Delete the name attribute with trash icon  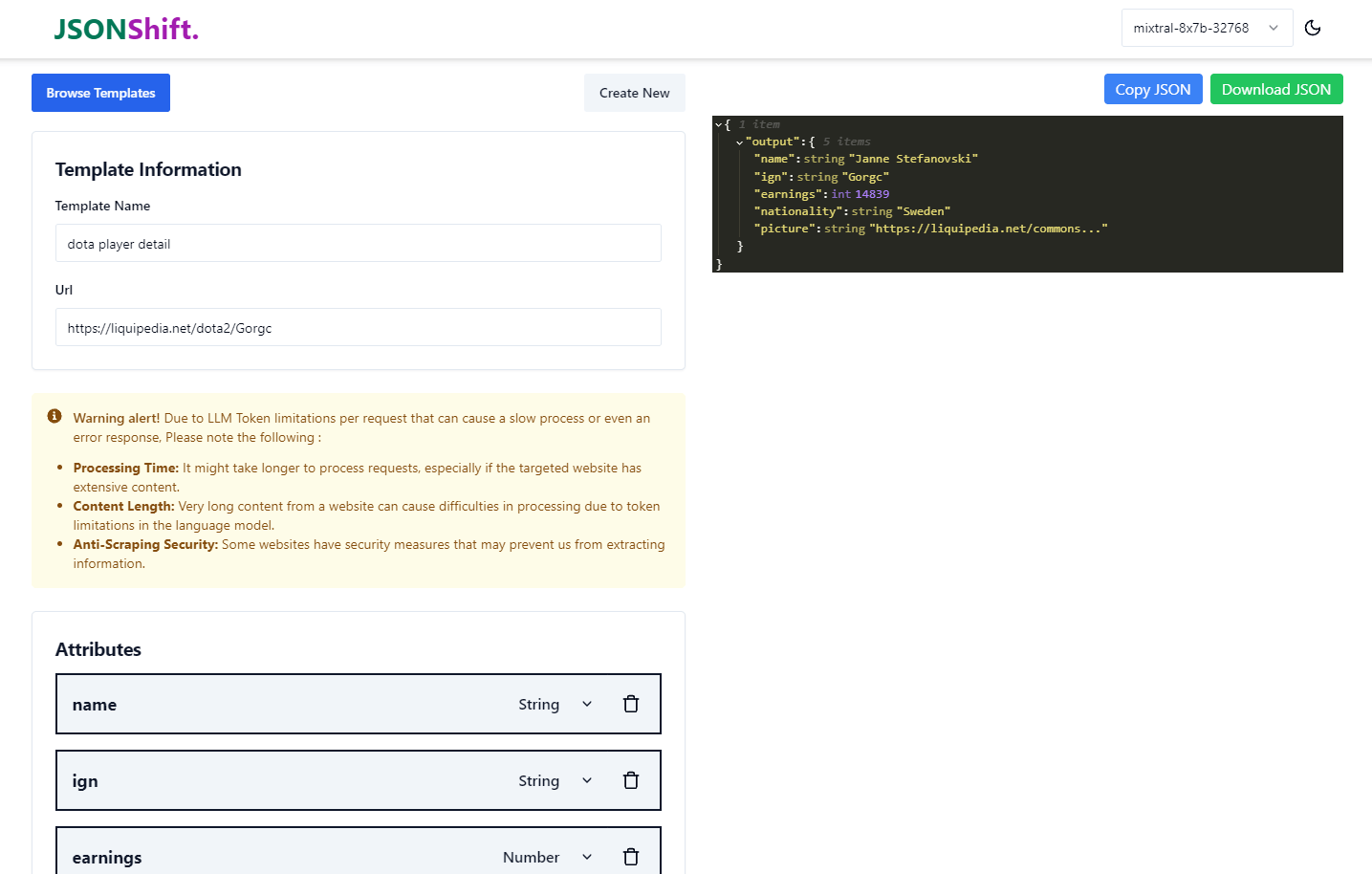point(631,704)
